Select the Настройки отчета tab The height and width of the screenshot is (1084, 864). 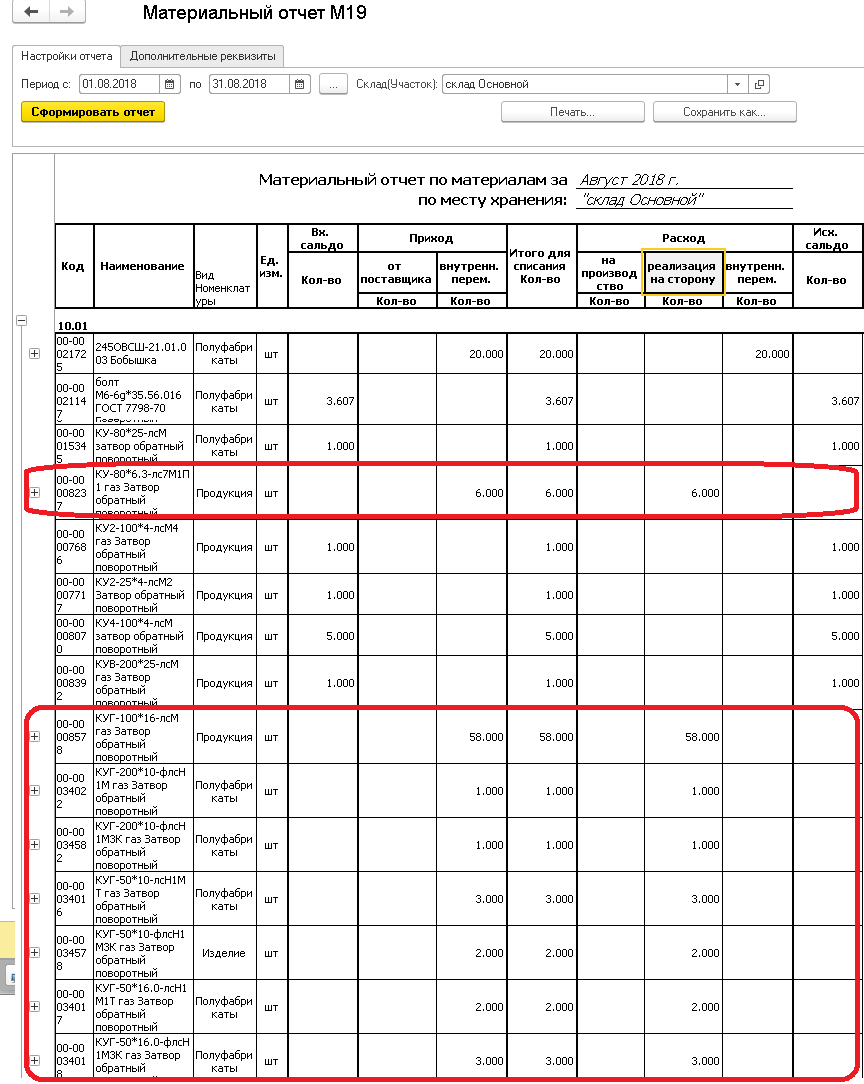[67, 56]
